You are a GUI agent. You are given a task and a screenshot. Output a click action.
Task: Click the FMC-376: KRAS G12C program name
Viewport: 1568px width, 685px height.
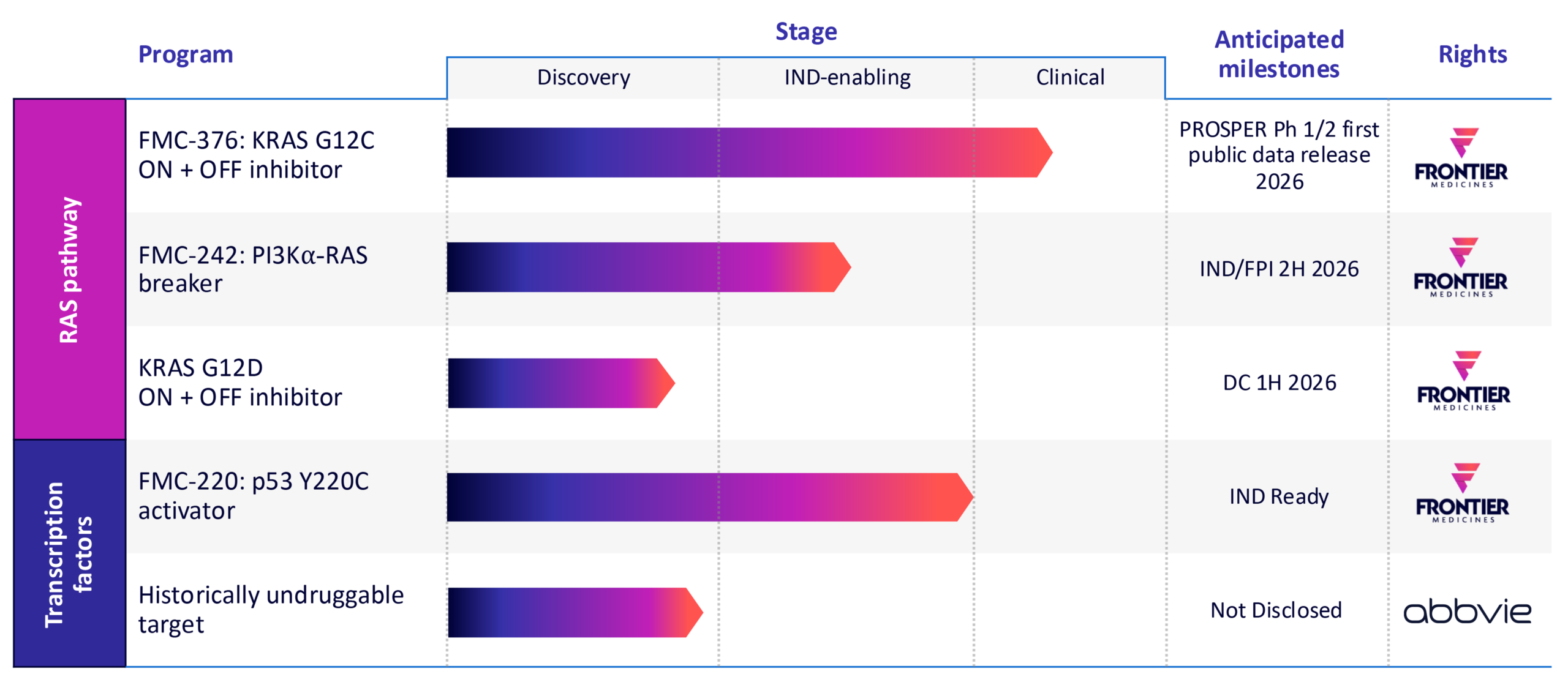(256, 155)
